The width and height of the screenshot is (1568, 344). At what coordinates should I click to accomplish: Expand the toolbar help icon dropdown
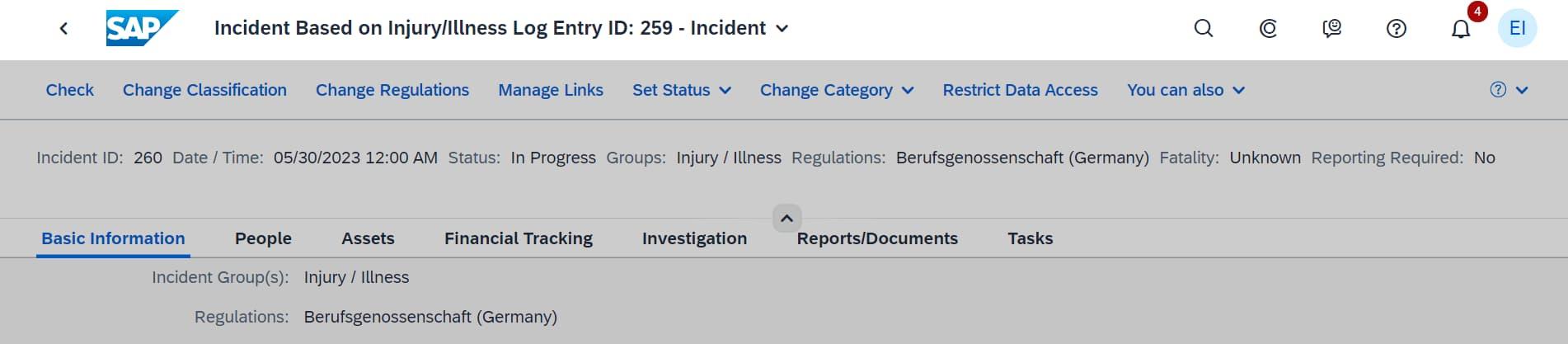[1509, 90]
